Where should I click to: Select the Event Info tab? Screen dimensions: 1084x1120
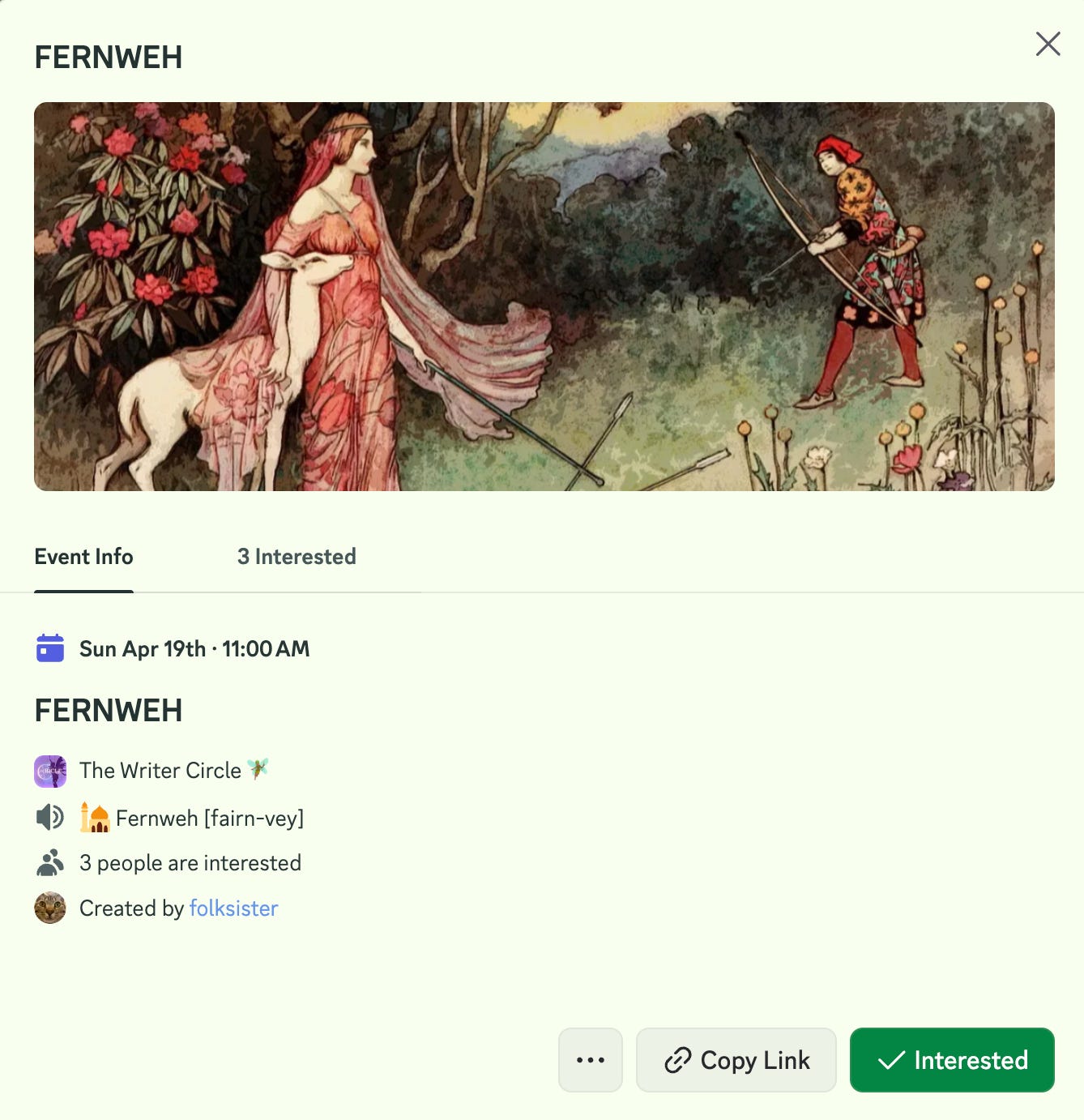pyautogui.click(x=83, y=557)
